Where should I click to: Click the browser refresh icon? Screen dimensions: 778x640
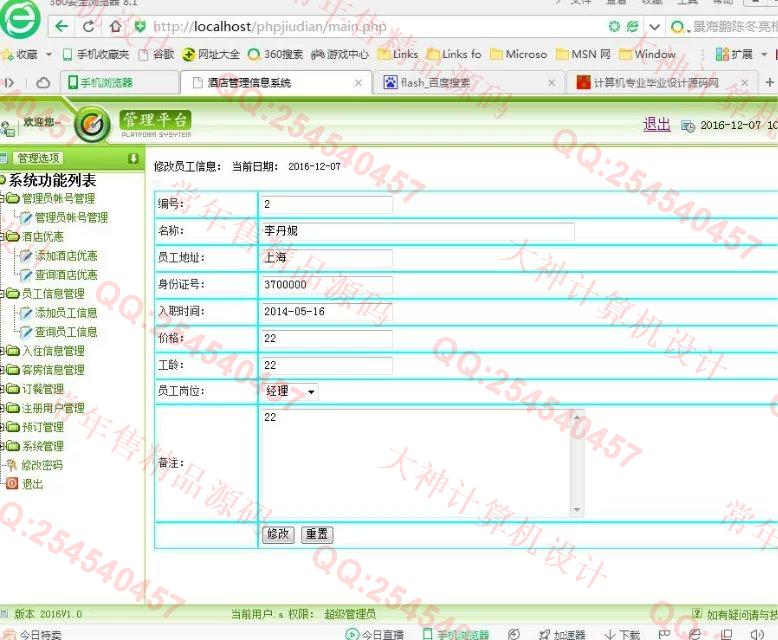(x=90, y=26)
